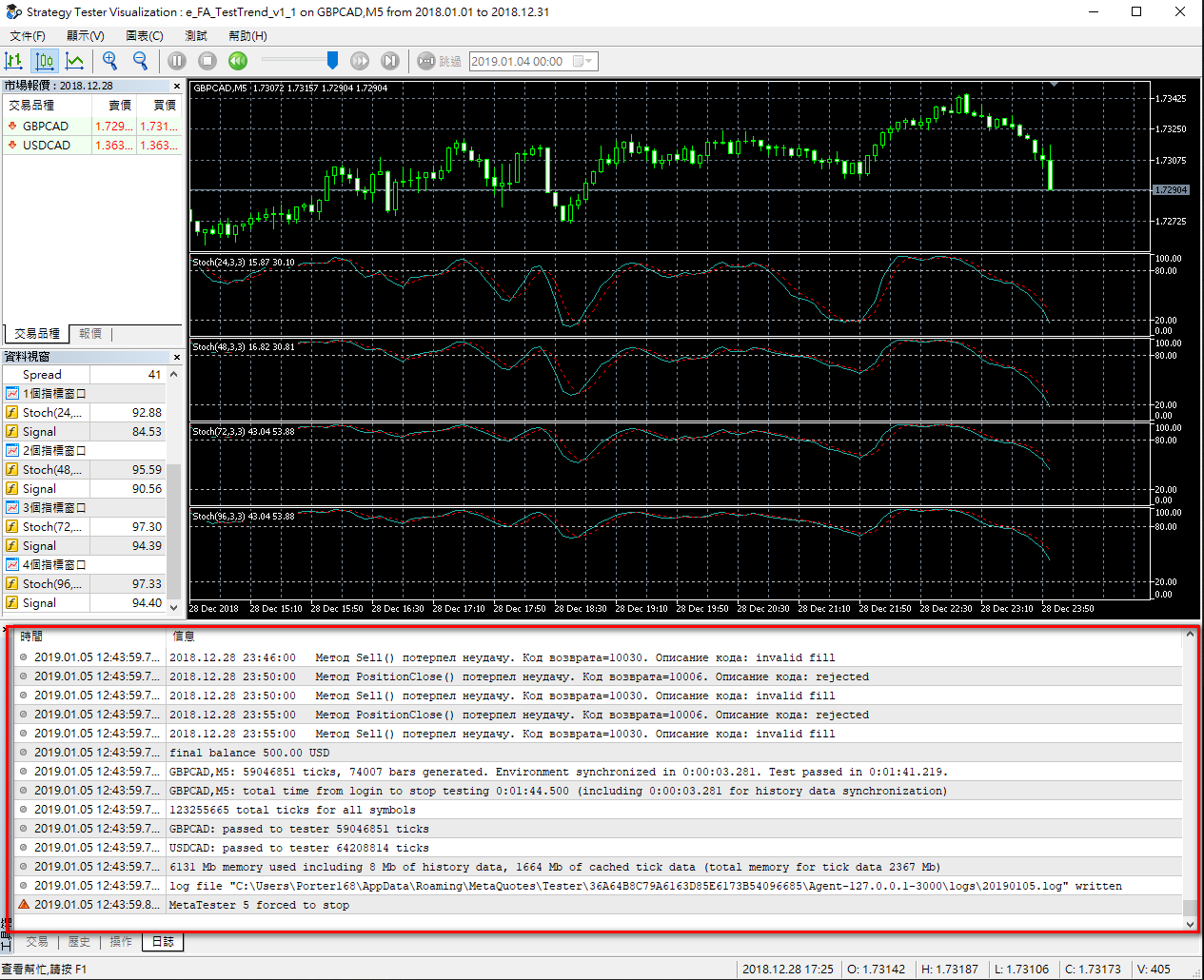Switch to line chart mode icon
The image size is (1204, 980).
tap(75, 61)
